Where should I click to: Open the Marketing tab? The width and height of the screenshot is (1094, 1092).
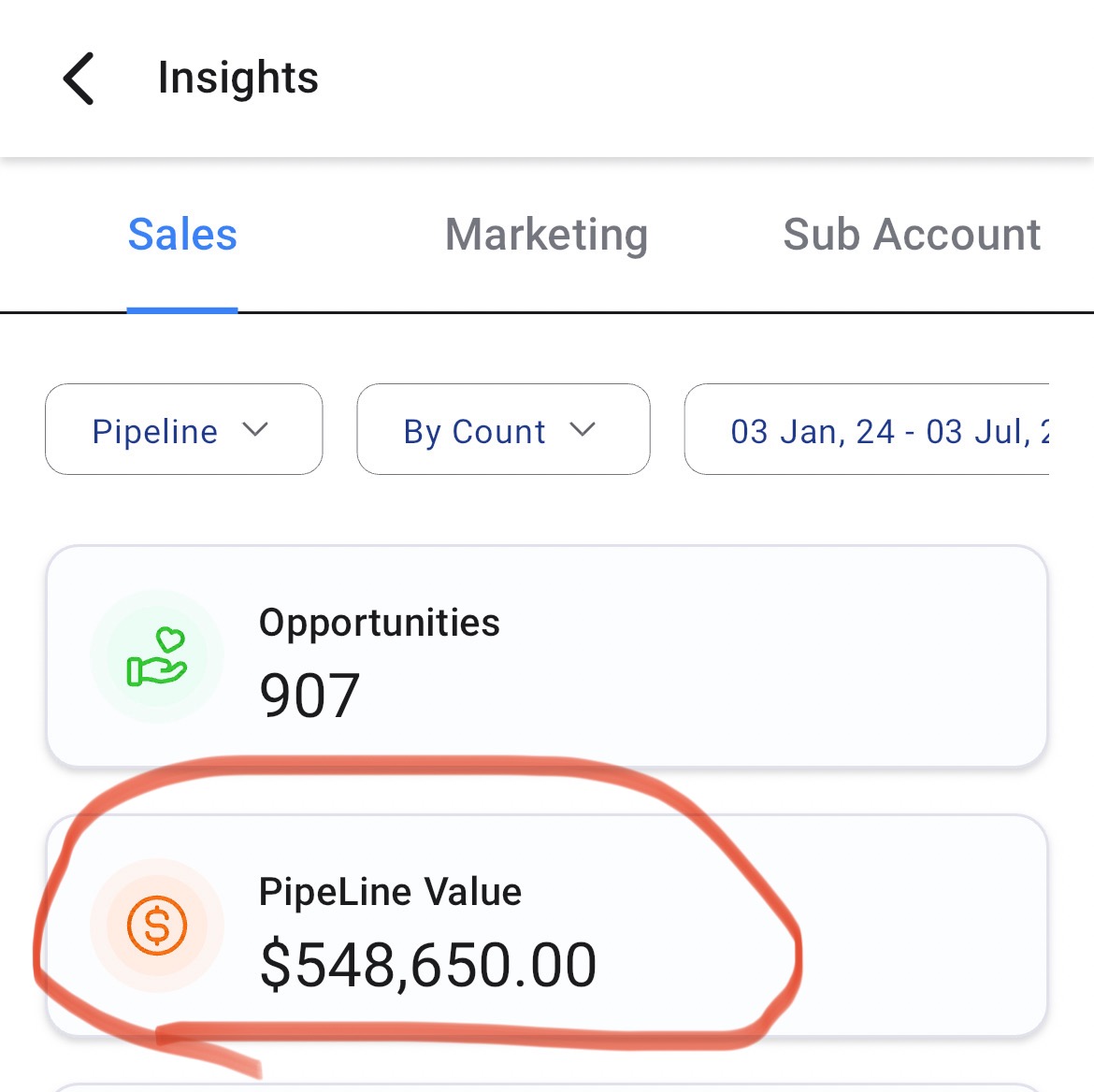[547, 235]
